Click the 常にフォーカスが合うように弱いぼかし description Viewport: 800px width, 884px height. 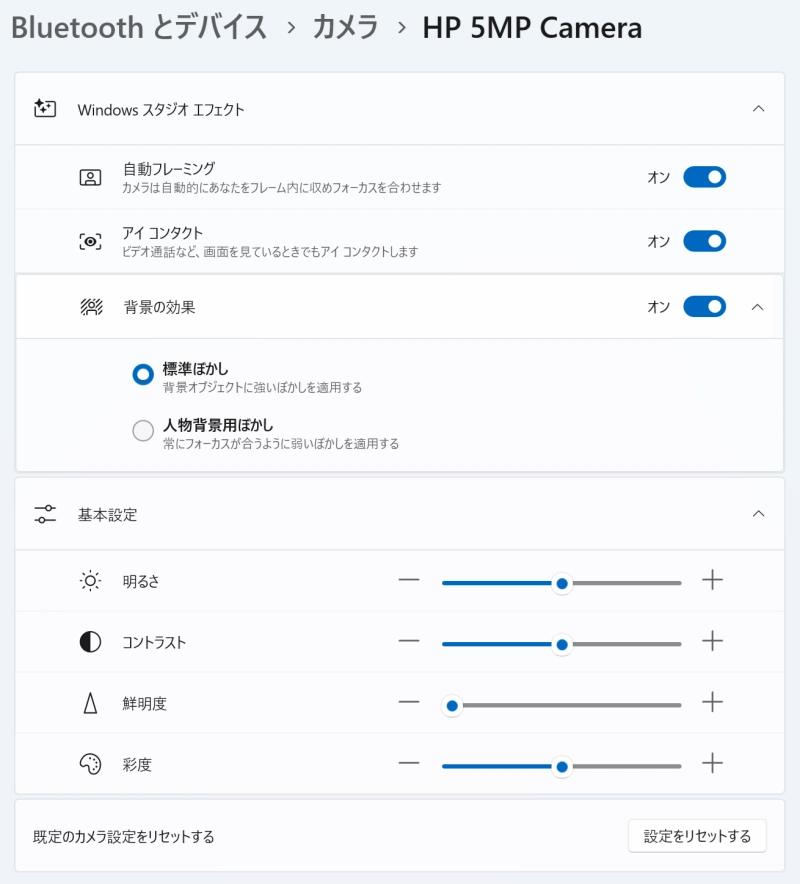(x=281, y=444)
